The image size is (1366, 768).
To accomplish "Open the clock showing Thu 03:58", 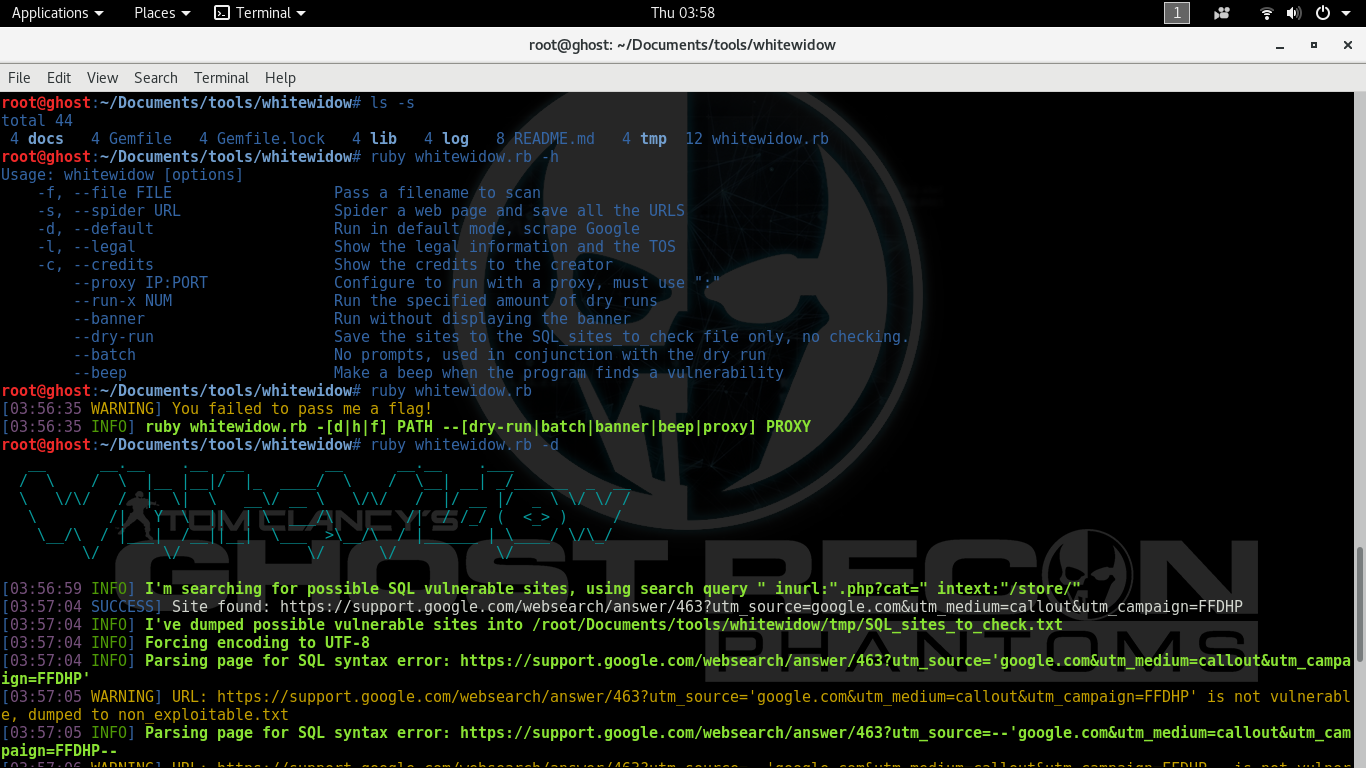I will click(682, 13).
